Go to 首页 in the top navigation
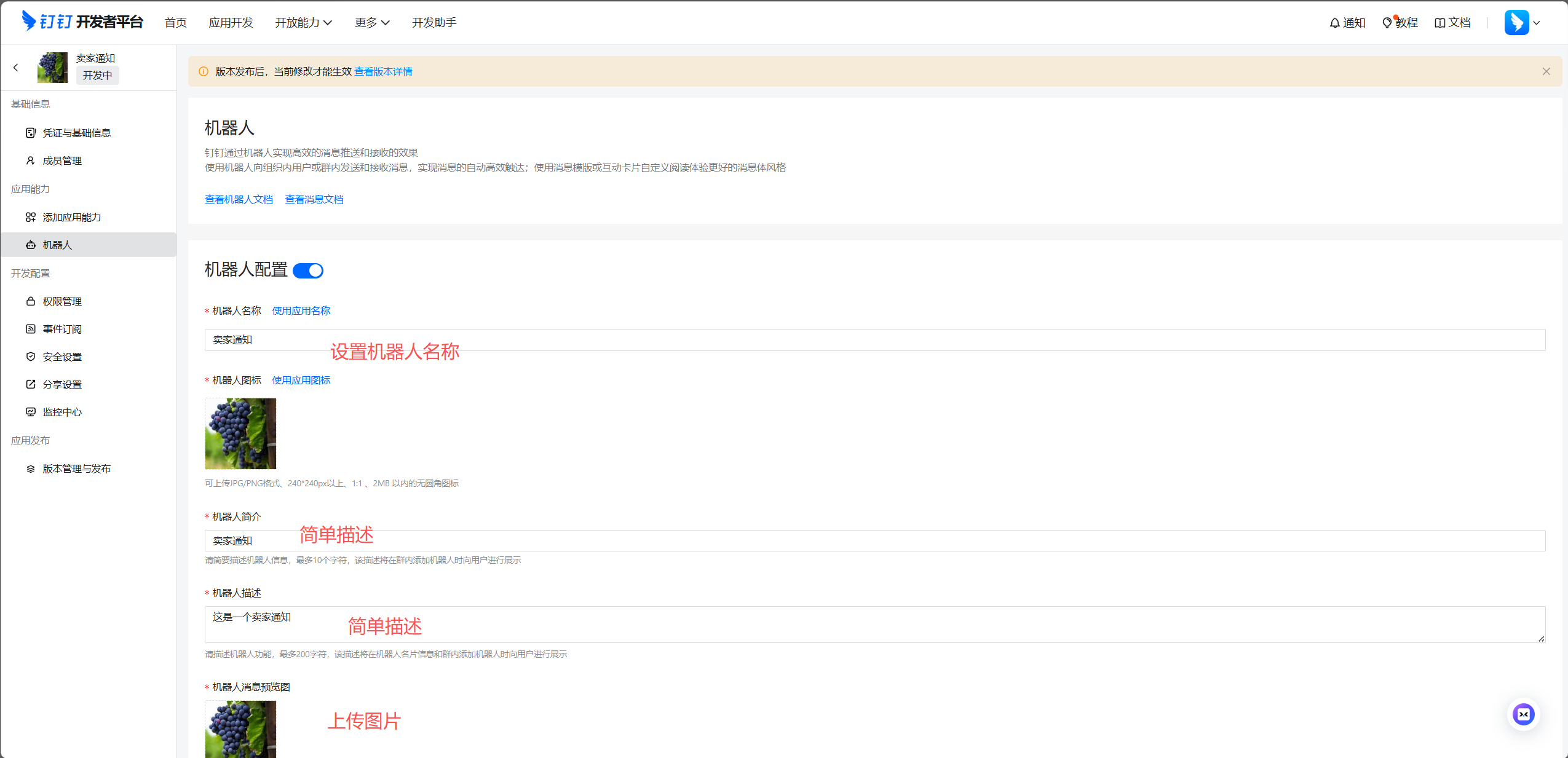This screenshot has height=758, width=1568. [175, 23]
